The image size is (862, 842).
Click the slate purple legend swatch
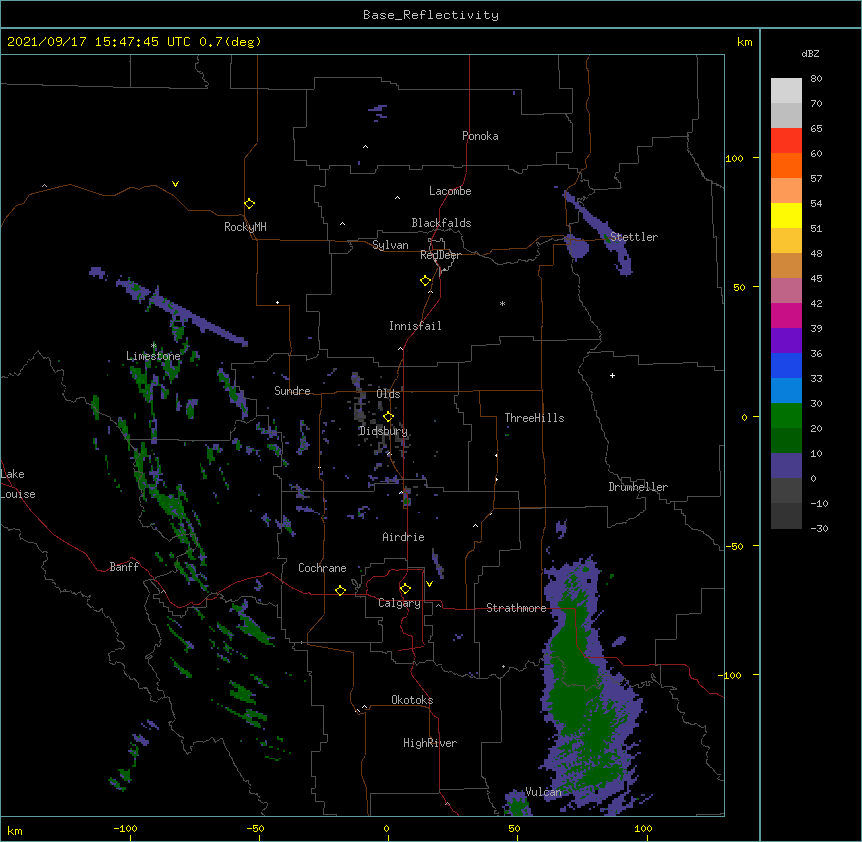786,466
